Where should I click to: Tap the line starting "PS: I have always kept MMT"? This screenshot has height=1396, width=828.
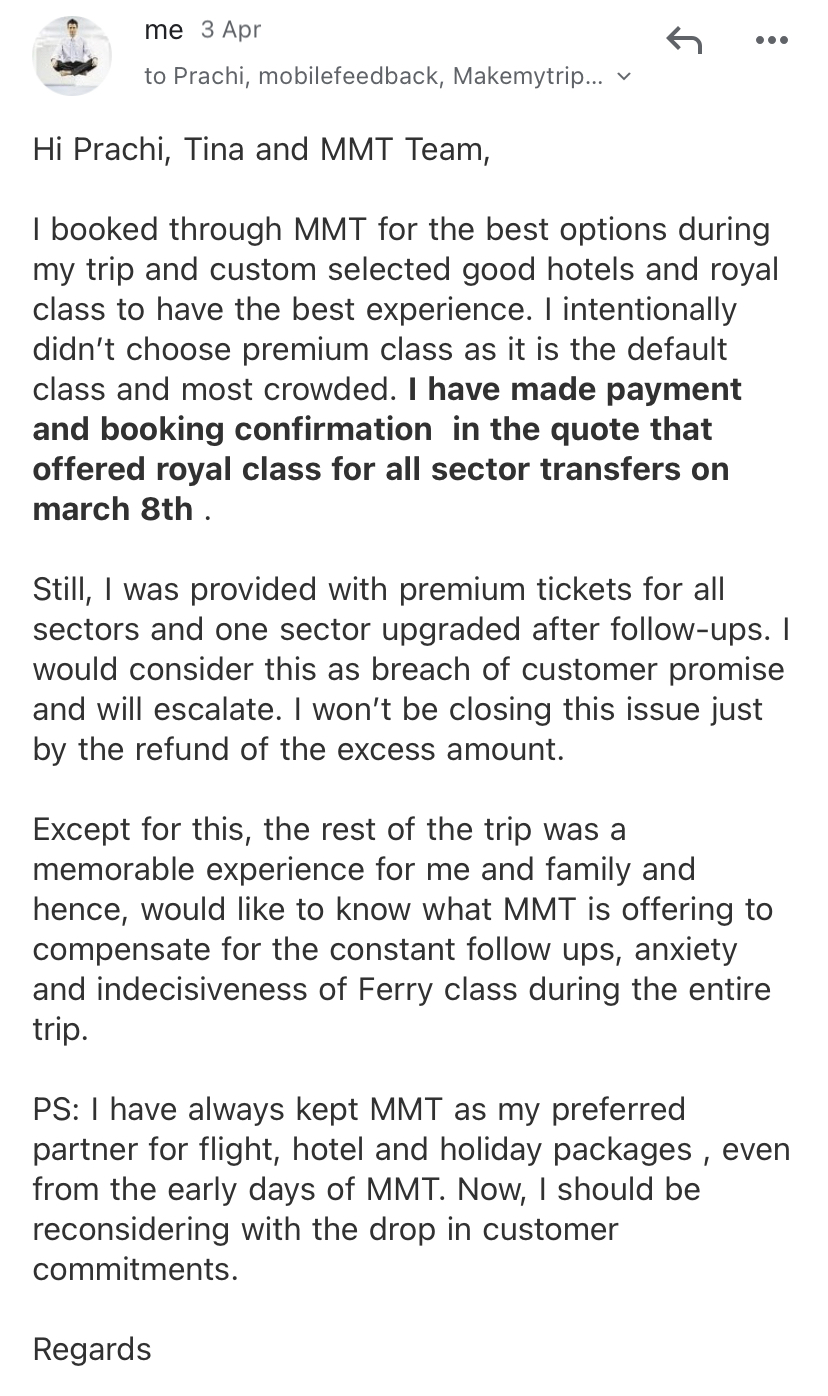tap(358, 1109)
